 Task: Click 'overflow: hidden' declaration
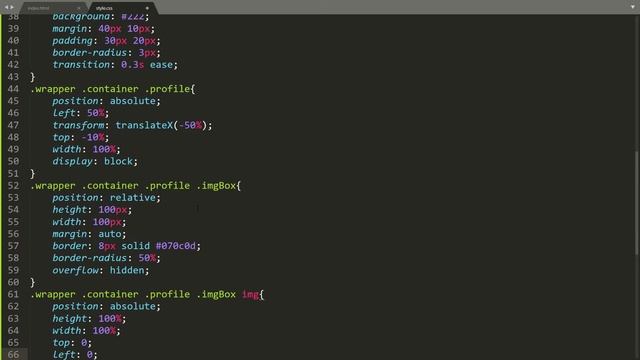click(x=100, y=271)
